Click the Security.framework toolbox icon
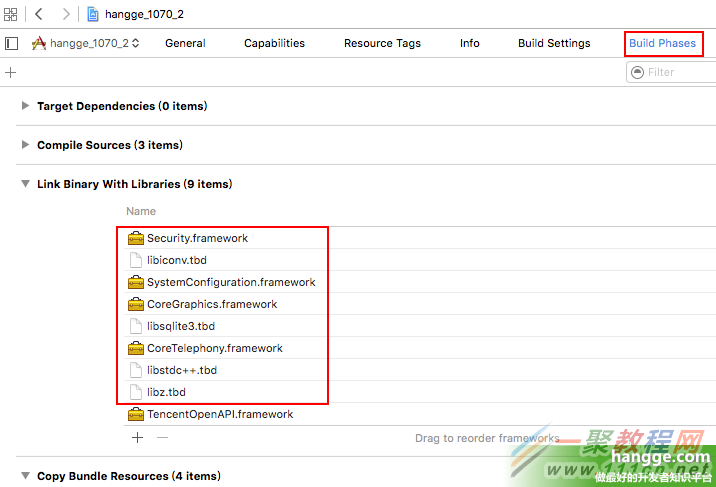The image size is (716, 487). (x=136, y=238)
